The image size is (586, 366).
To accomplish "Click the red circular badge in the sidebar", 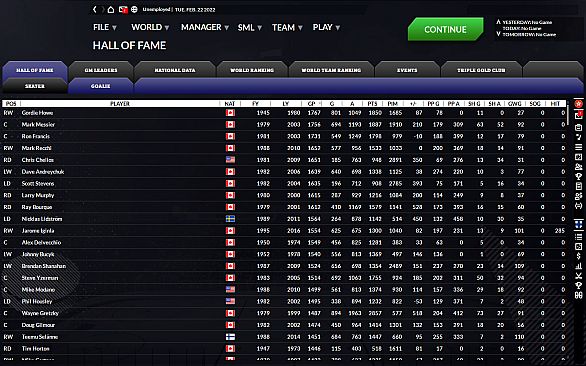I will coord(579,104).
